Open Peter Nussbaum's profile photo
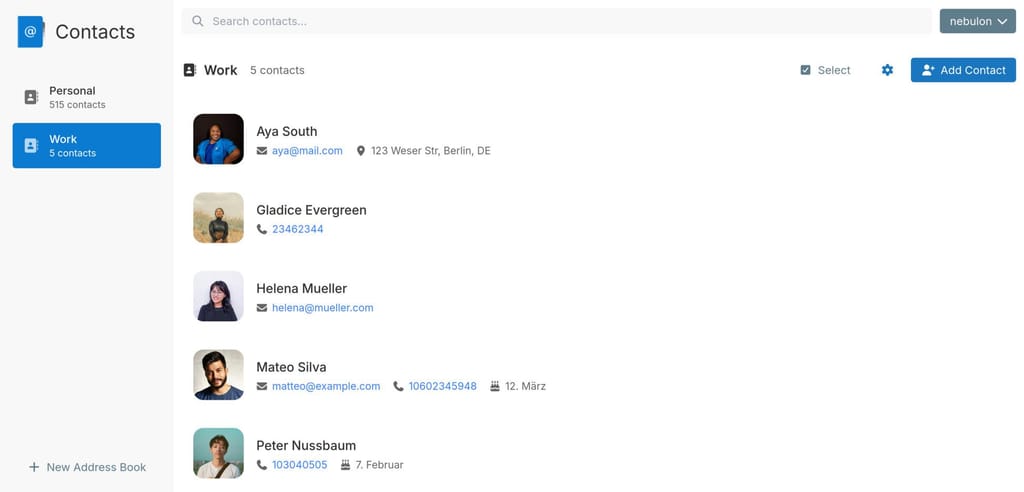This screenshot has width=1024, height=492. pos(219,453)
